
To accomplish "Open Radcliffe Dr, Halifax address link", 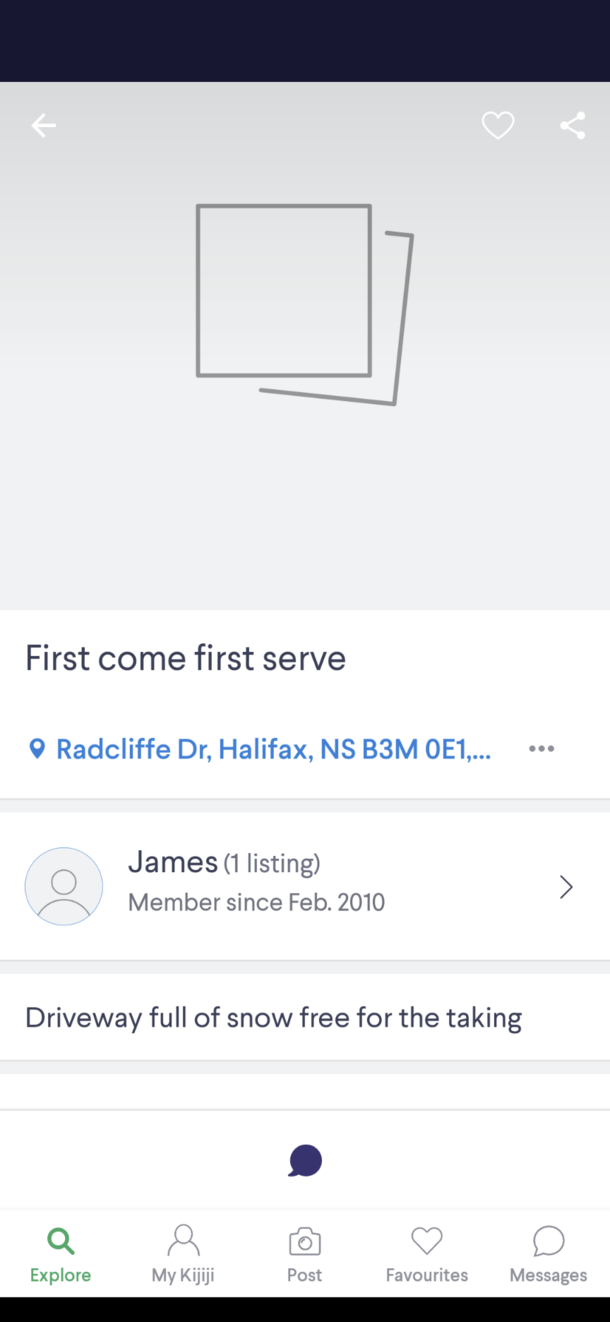I will tap(273, 749).
